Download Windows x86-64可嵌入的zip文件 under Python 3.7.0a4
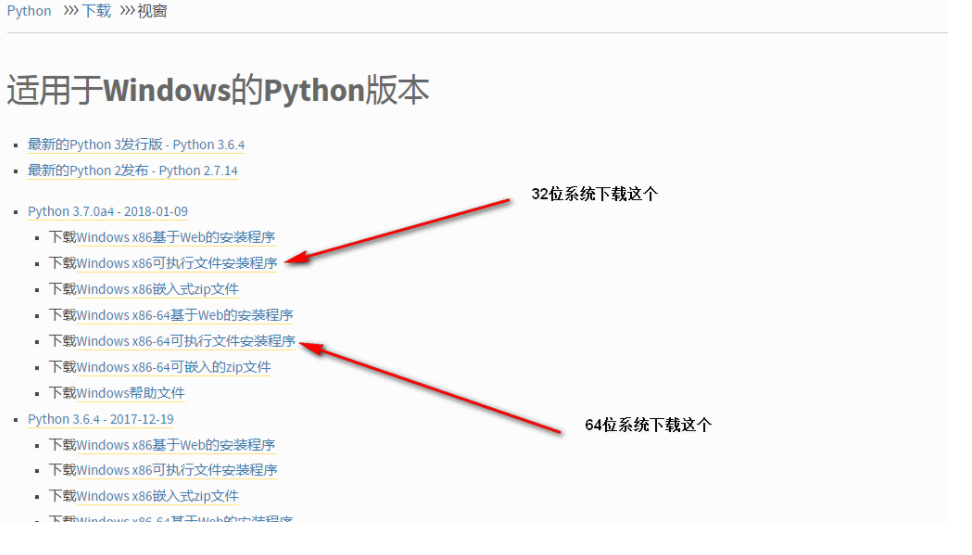The image size is (972, 555). point(174,368)
